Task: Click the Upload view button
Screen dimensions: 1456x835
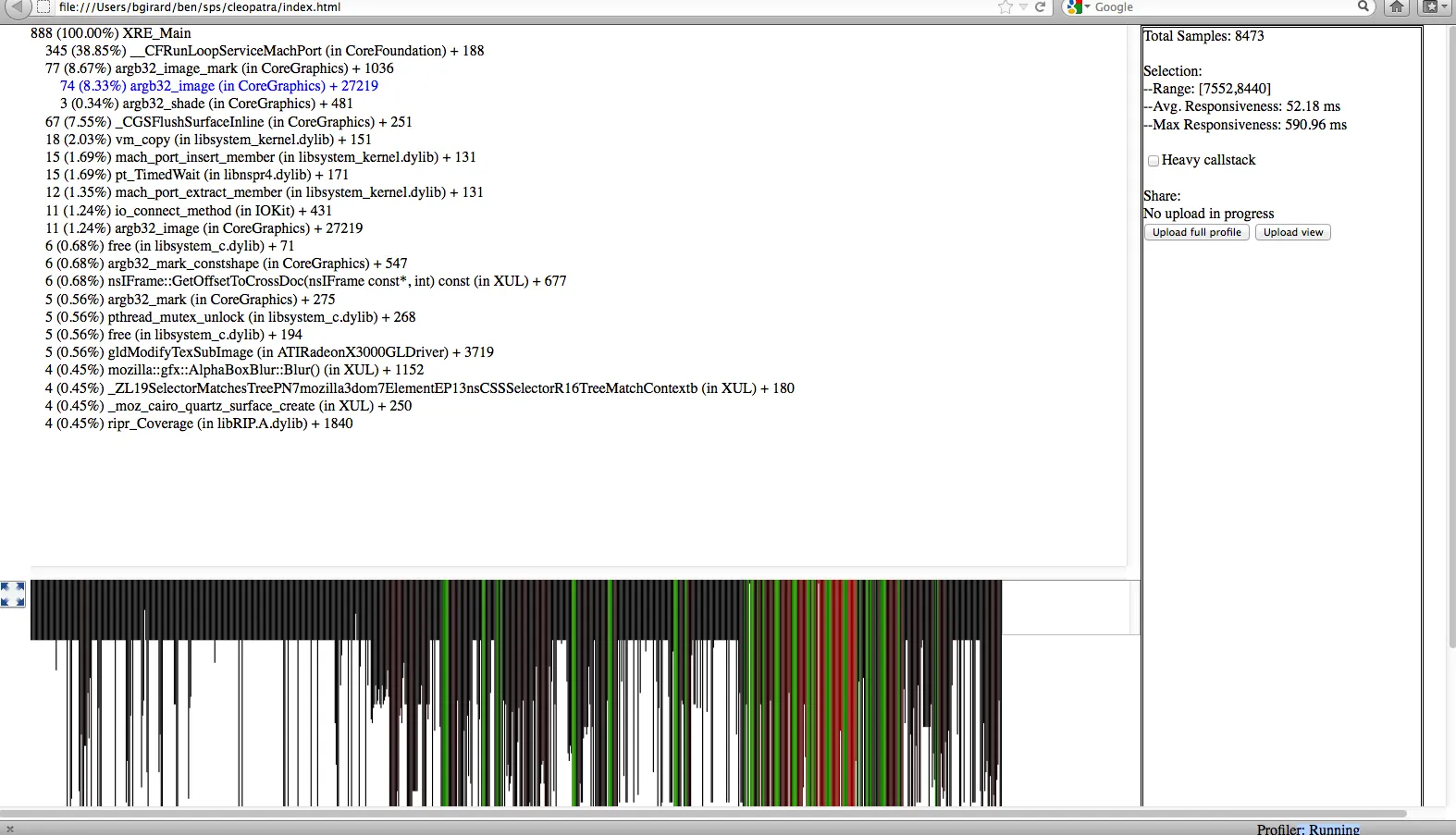Action: tap(1292, 232)
